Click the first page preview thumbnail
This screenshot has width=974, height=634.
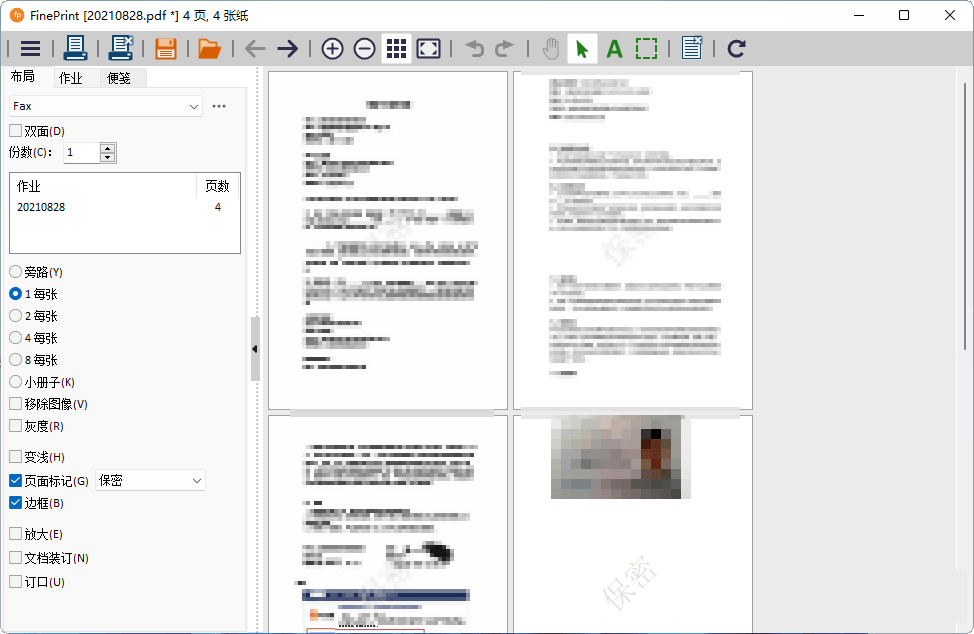(388, 240)
